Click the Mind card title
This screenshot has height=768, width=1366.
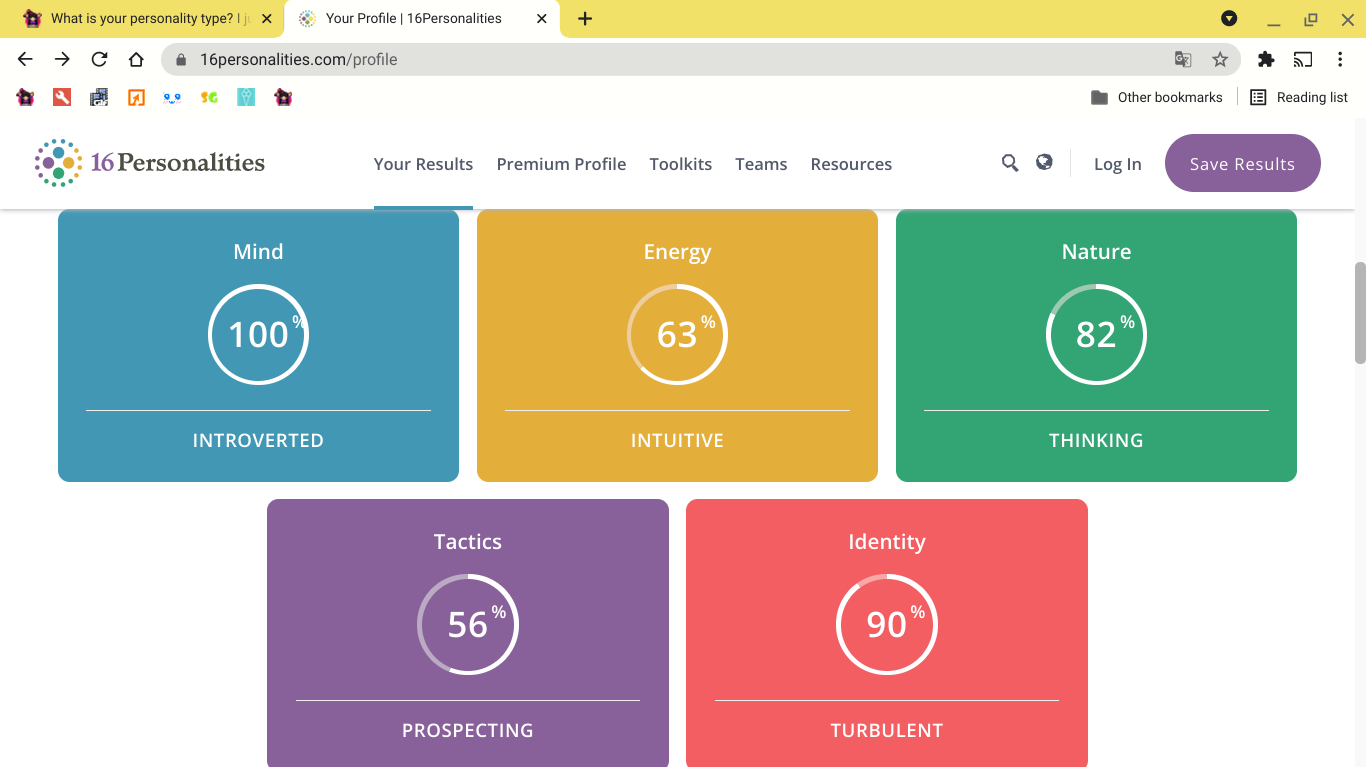point(258,252)
